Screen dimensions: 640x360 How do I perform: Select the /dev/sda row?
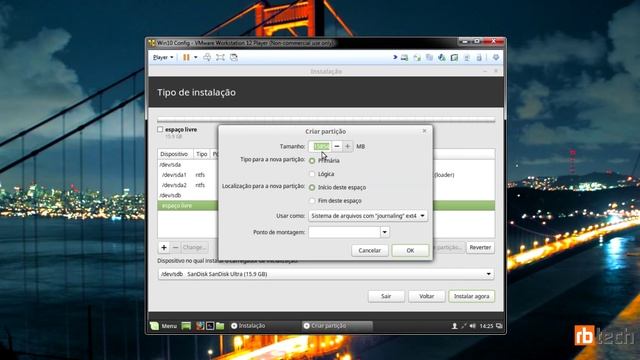(x=188, y=165)
